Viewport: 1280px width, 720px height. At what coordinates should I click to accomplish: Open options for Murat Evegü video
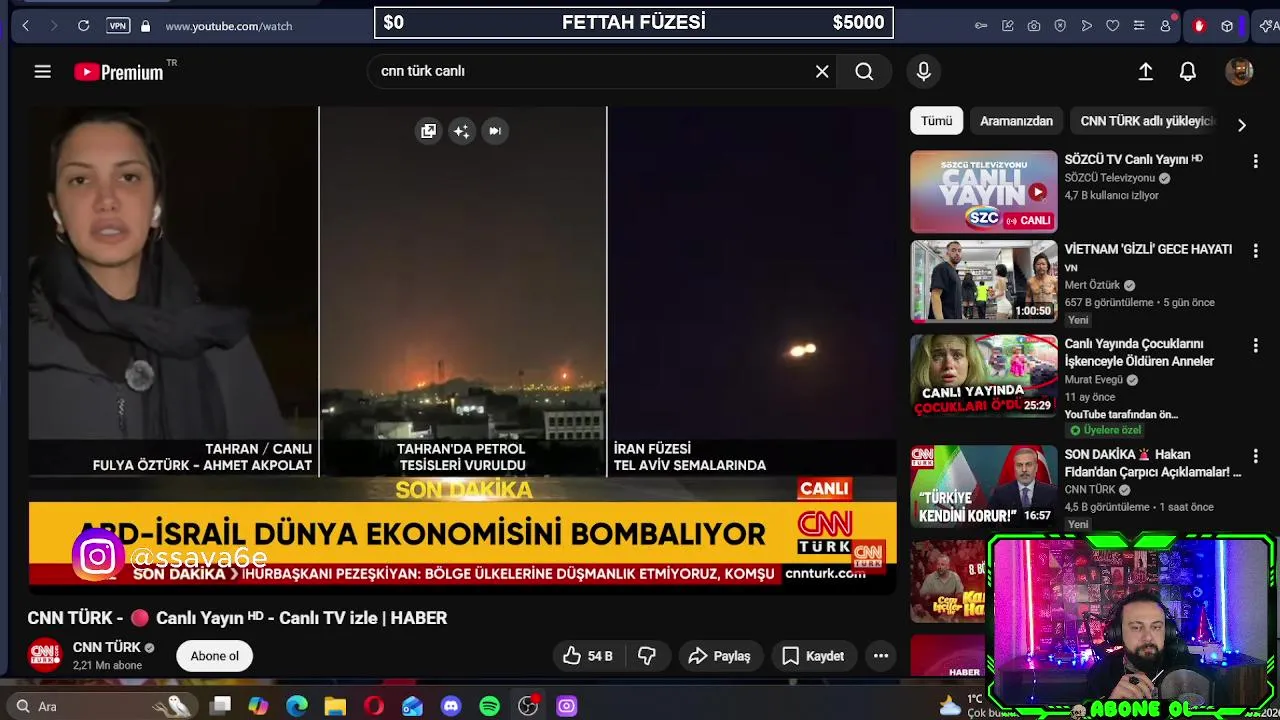click(1255, 345)
